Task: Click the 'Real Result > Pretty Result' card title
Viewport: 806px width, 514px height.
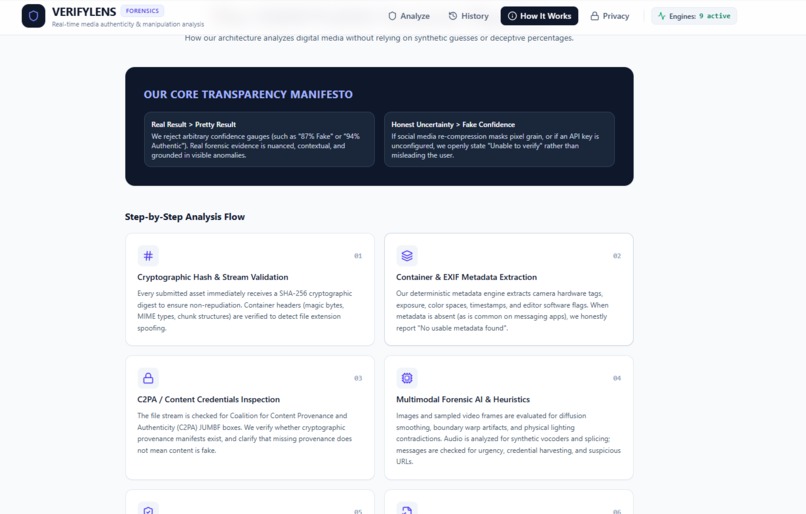Action: [x=194, y=124]
